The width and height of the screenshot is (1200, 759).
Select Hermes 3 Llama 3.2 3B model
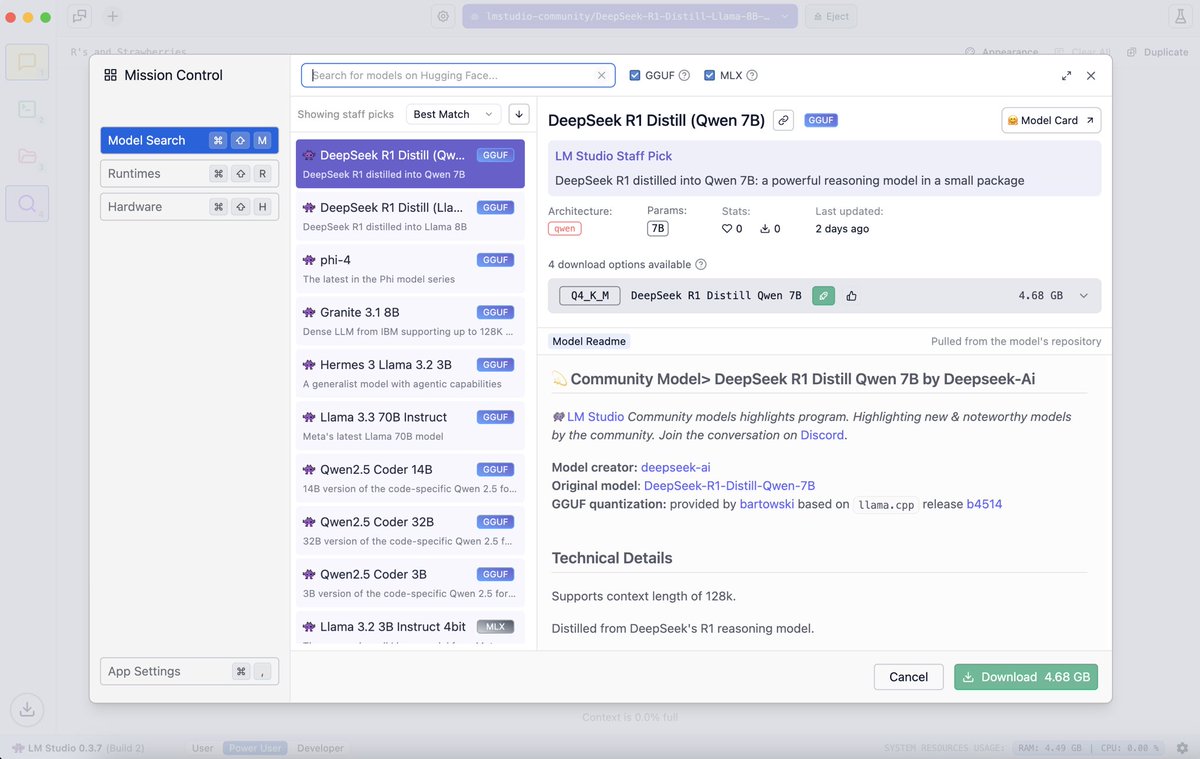point(410,373)
